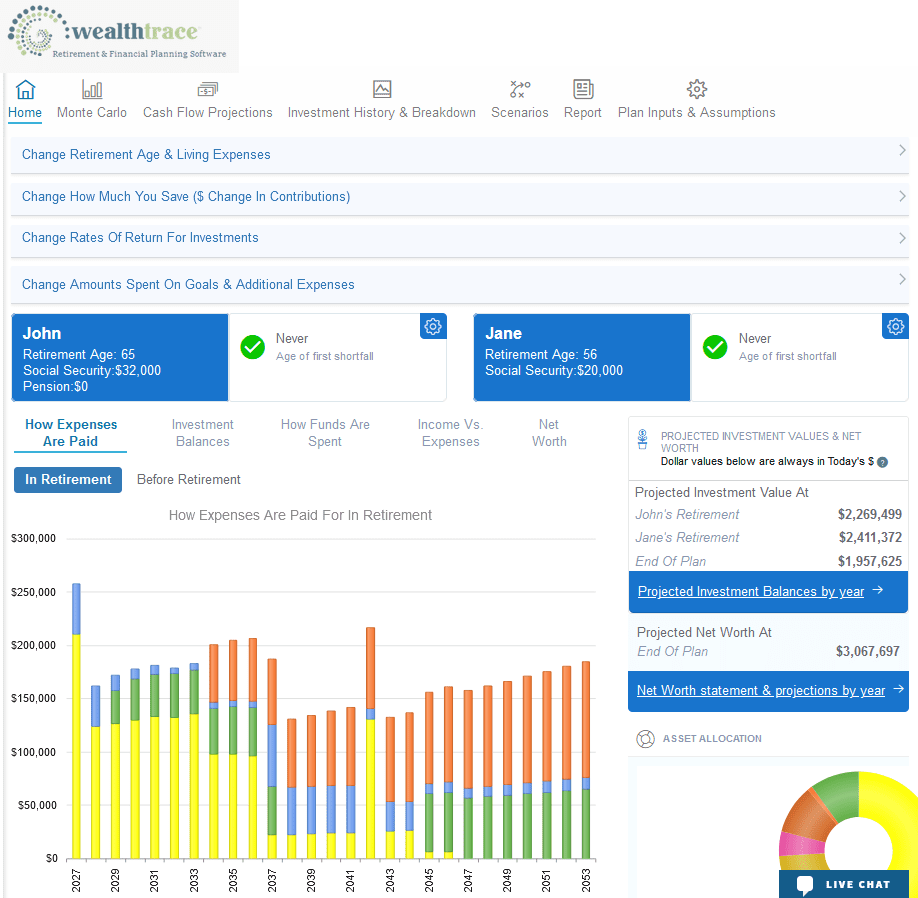Select the In Retirement view toggle

click(68, 480)
